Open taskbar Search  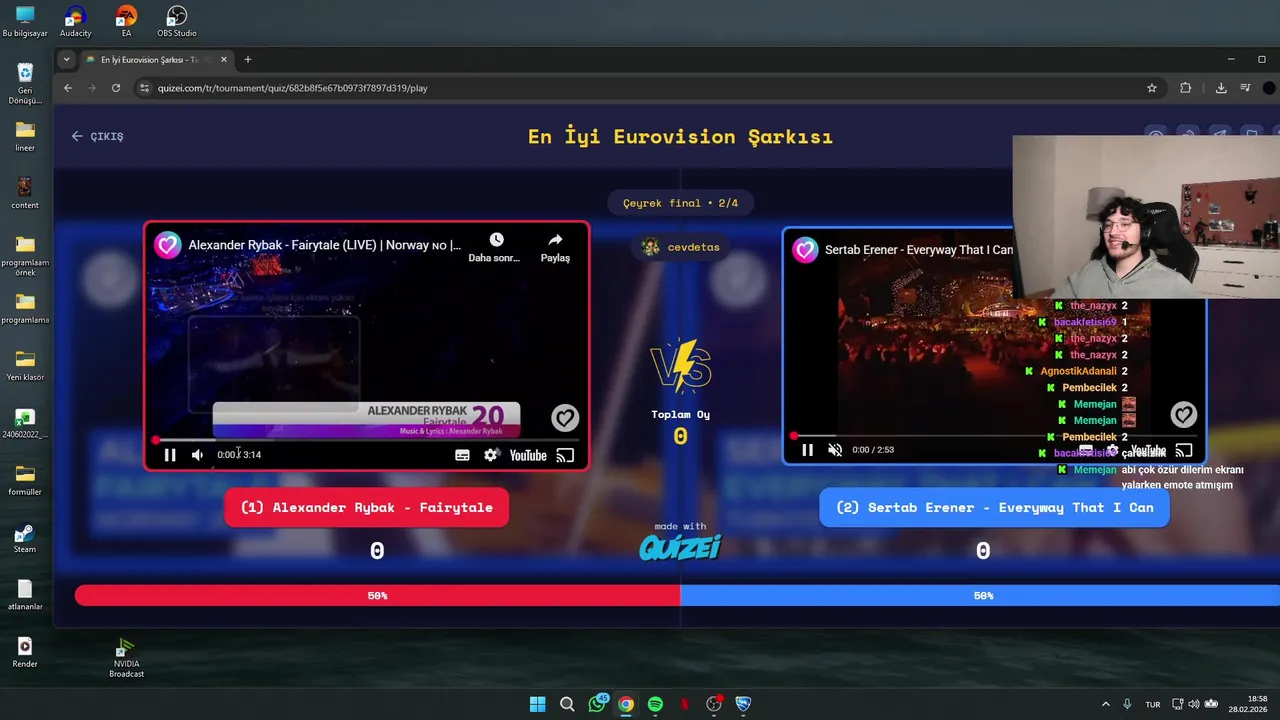pyautogui.click(x=567, y=704)
